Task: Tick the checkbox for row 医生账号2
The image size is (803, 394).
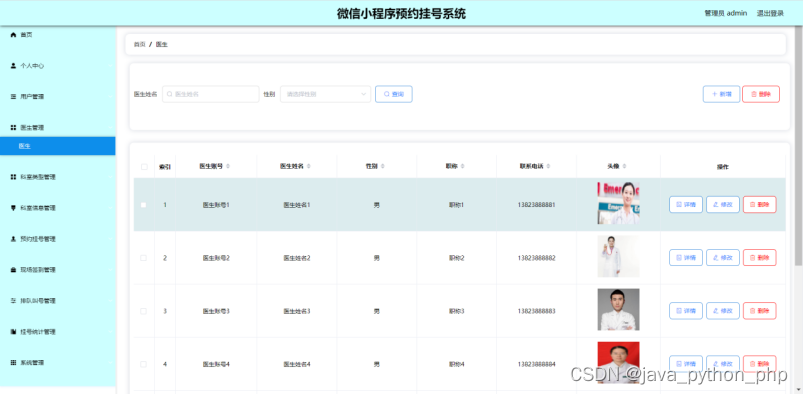Action: point(144,258)
